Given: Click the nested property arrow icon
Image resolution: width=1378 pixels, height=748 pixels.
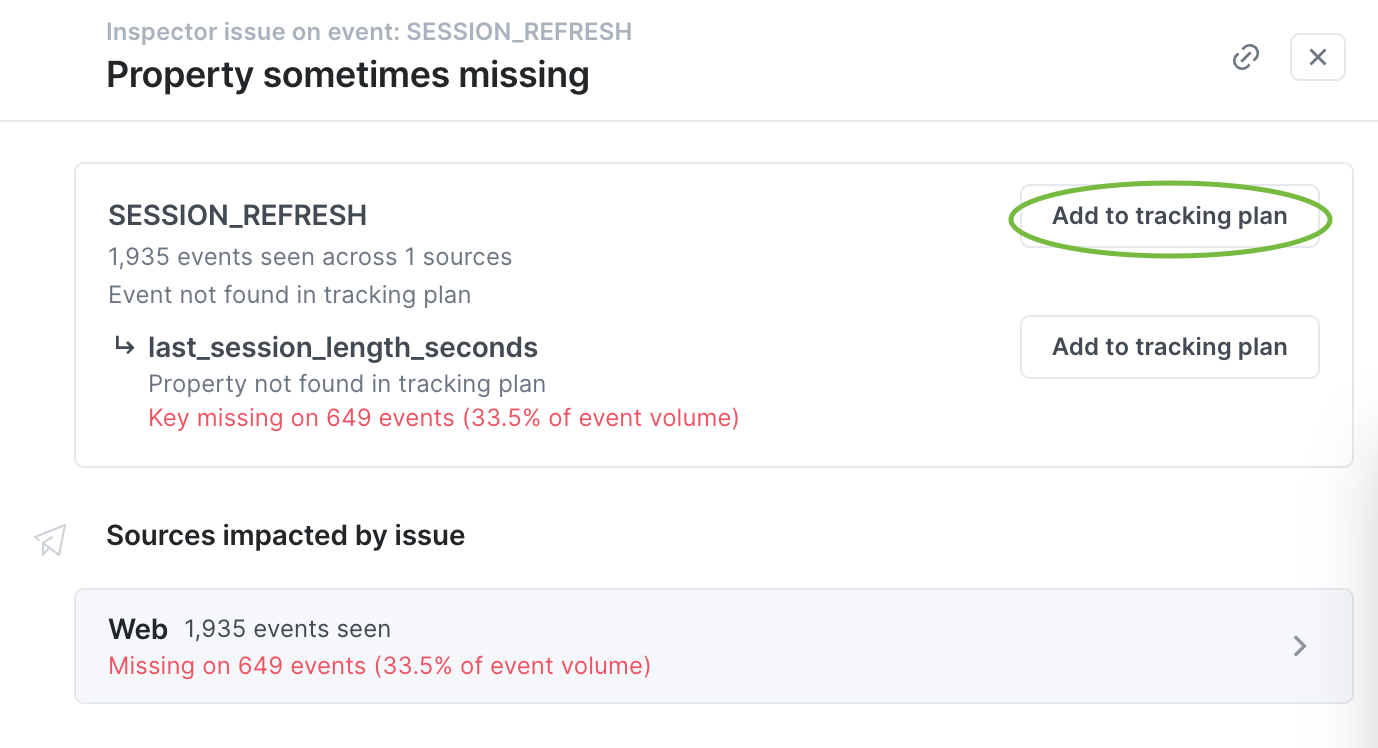Looking at the screenshot, I should tap(124, 346).
